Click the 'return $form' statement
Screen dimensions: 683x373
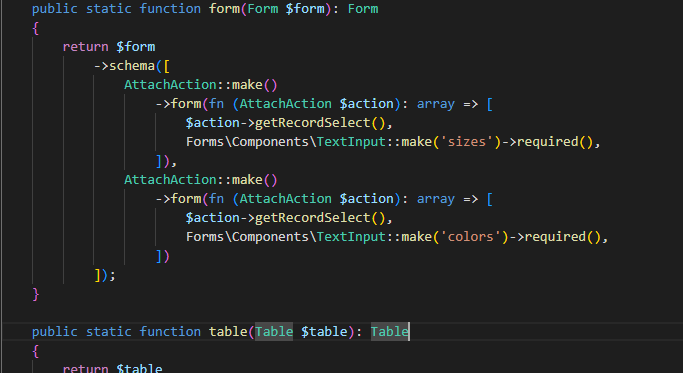[x=109, y=47]
